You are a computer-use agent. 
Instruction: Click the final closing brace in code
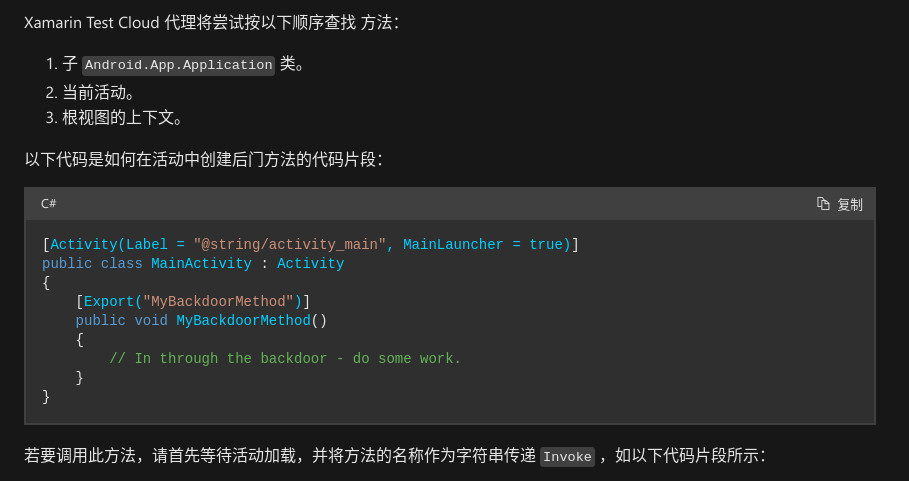coord(46,397)
